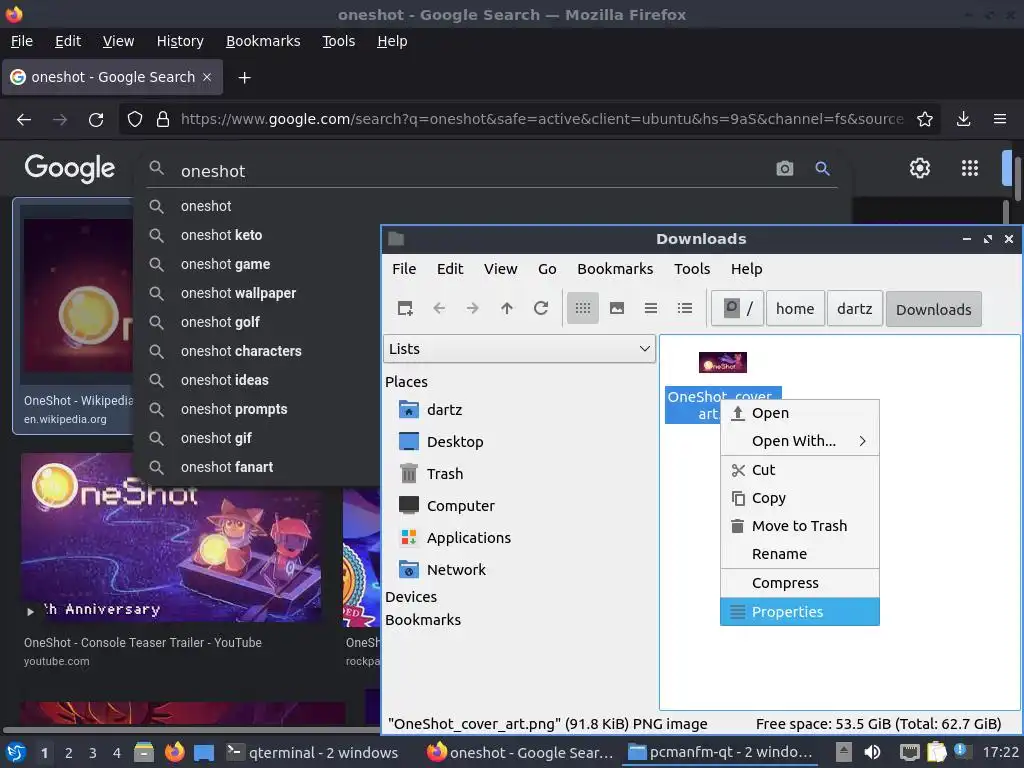
Task: Open a new Firefox tab
Action: pyautogui.click(x=244, y=78)
